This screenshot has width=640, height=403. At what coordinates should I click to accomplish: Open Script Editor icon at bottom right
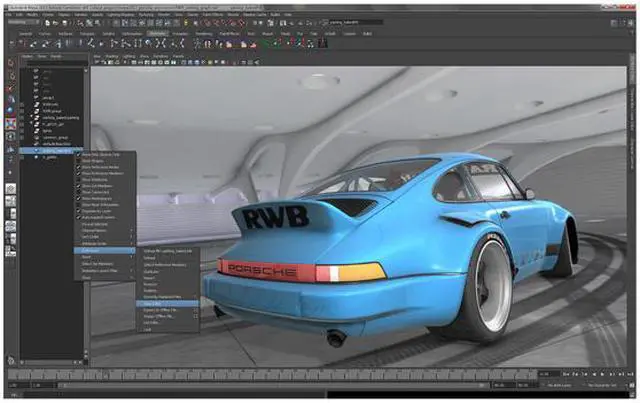(x=632, y=395)
